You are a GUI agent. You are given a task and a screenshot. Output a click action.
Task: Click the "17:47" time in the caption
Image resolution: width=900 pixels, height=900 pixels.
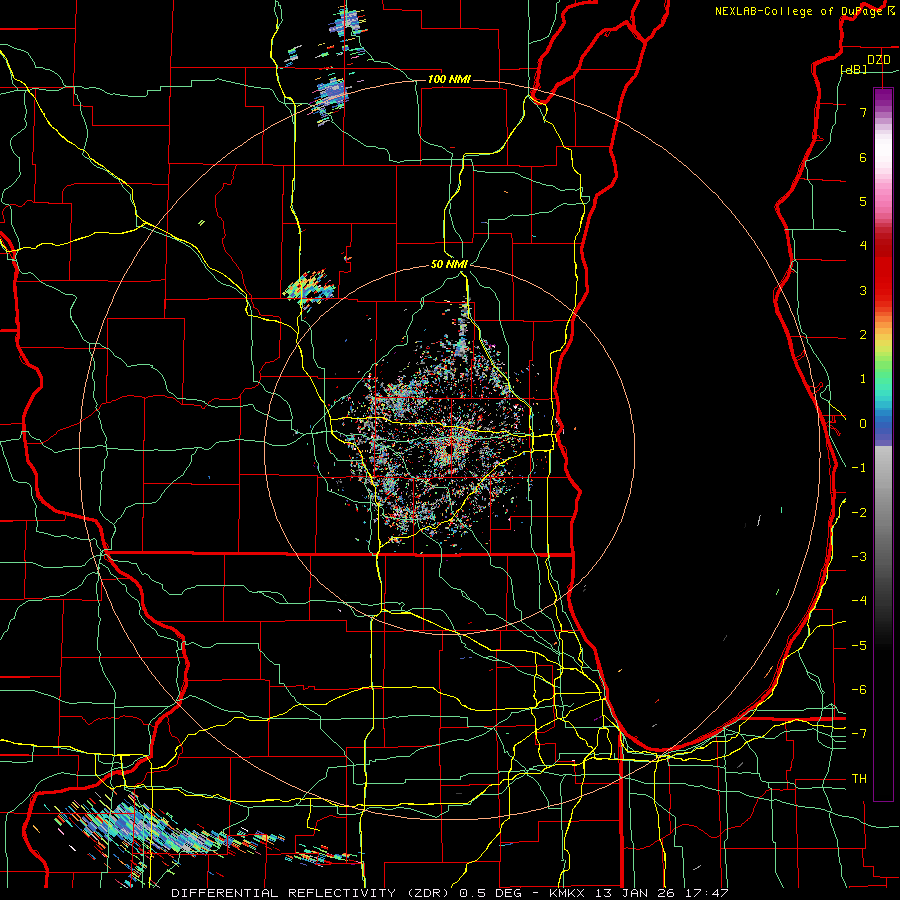[x=707, y=893]
